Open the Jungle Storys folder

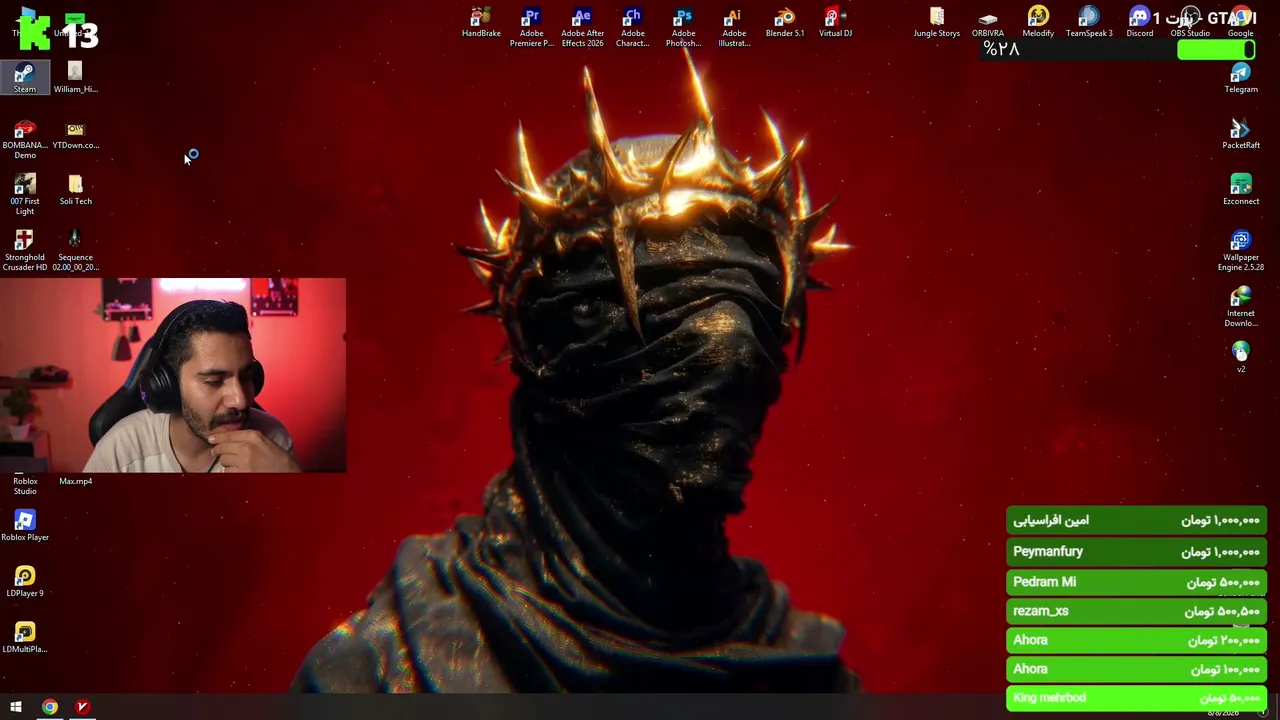coord(936,23)
